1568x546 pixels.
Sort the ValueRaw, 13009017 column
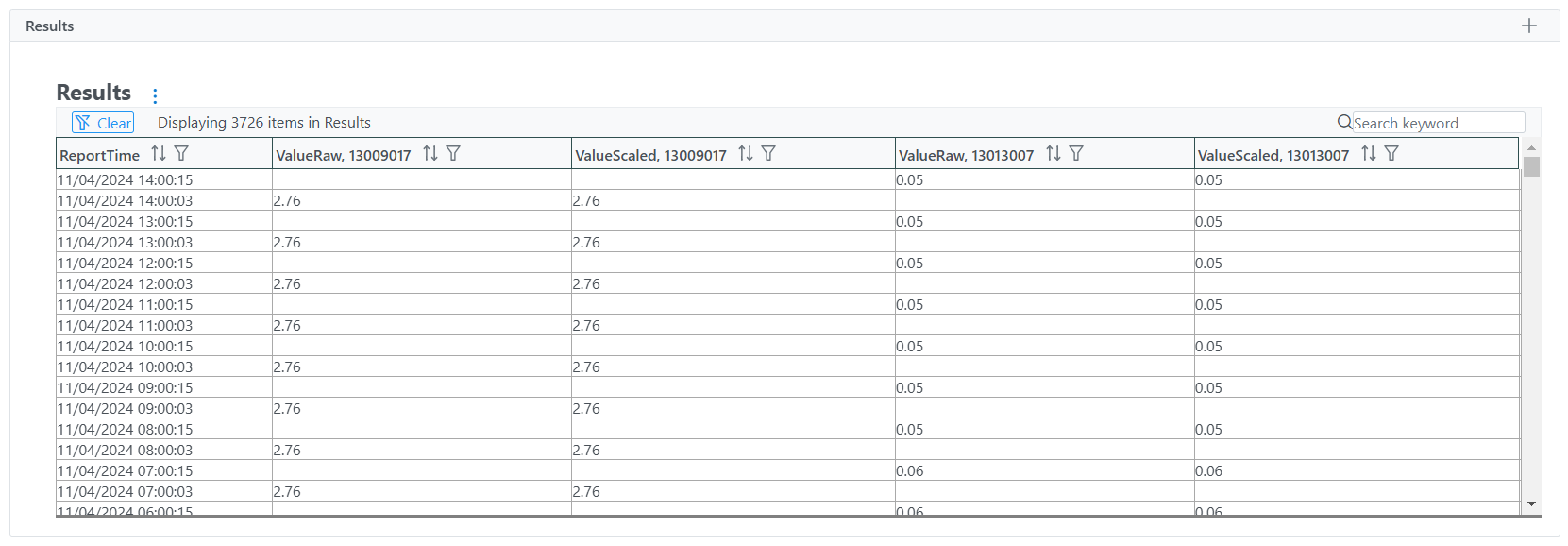tap(430, 153)
